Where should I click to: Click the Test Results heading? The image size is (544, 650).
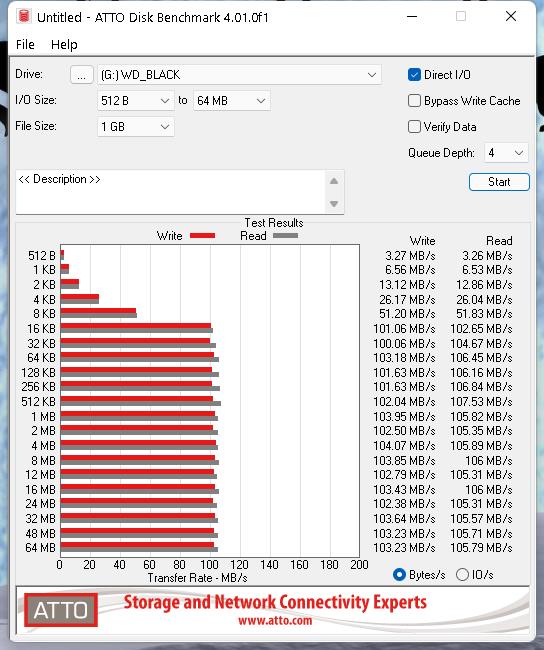click(274, 223)
